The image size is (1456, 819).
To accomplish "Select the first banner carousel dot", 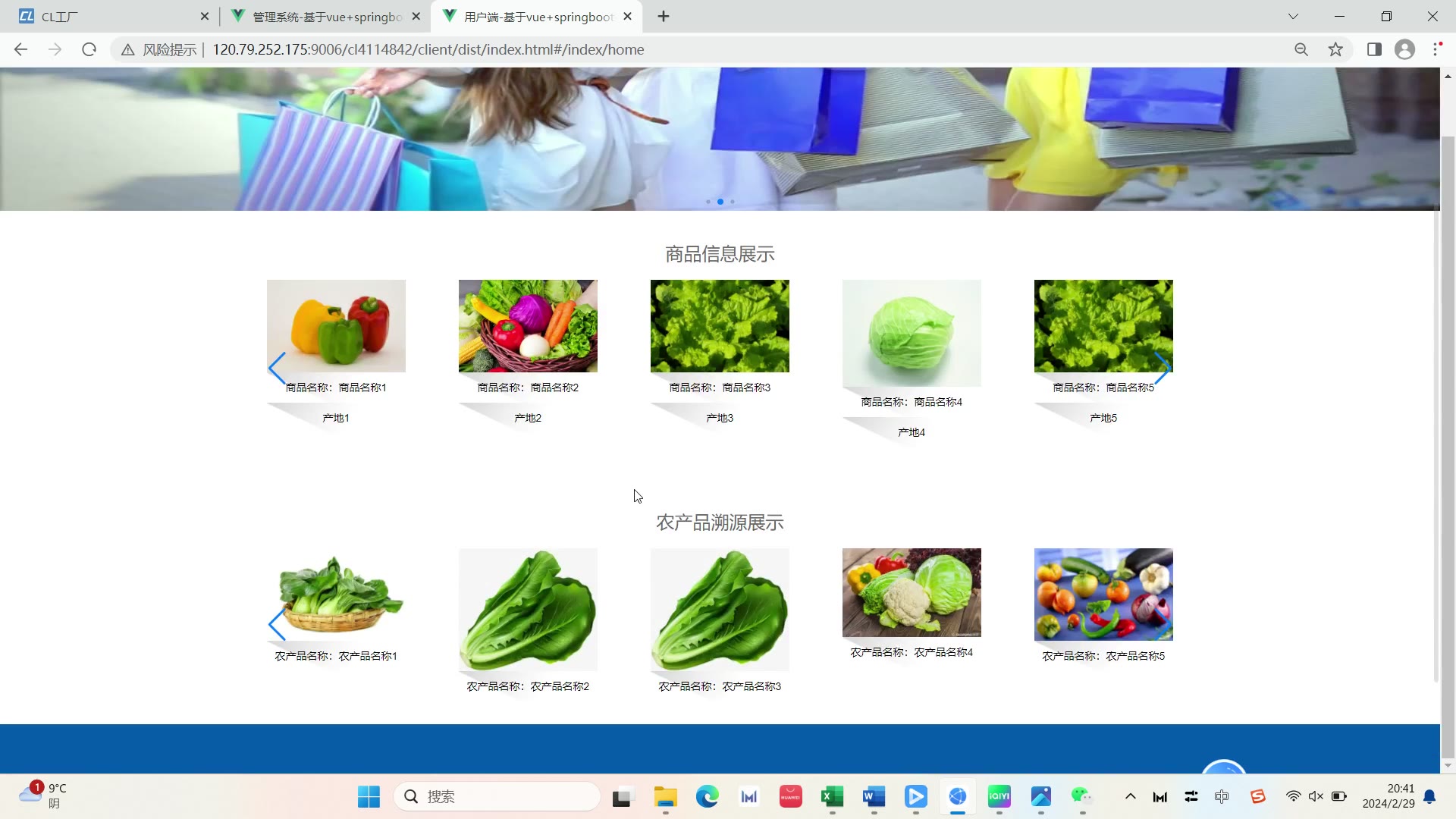I will click(x=708, y=202).
